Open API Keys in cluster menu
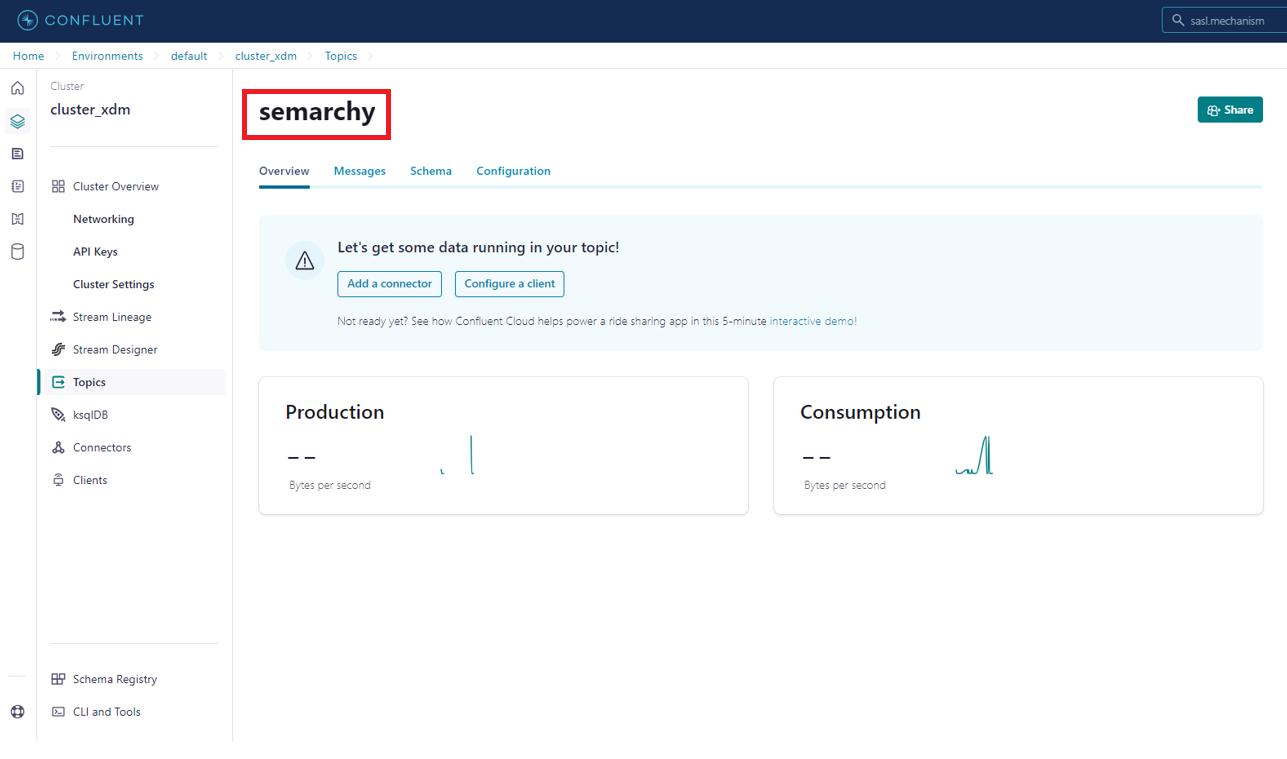Image resolution: width=1287 pixels, height=759 pixels. coord(95,252)
